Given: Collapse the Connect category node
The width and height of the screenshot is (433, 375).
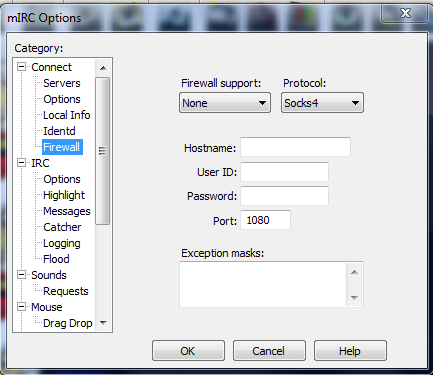Looking at the screenshot, I should [x=21, y=67].
